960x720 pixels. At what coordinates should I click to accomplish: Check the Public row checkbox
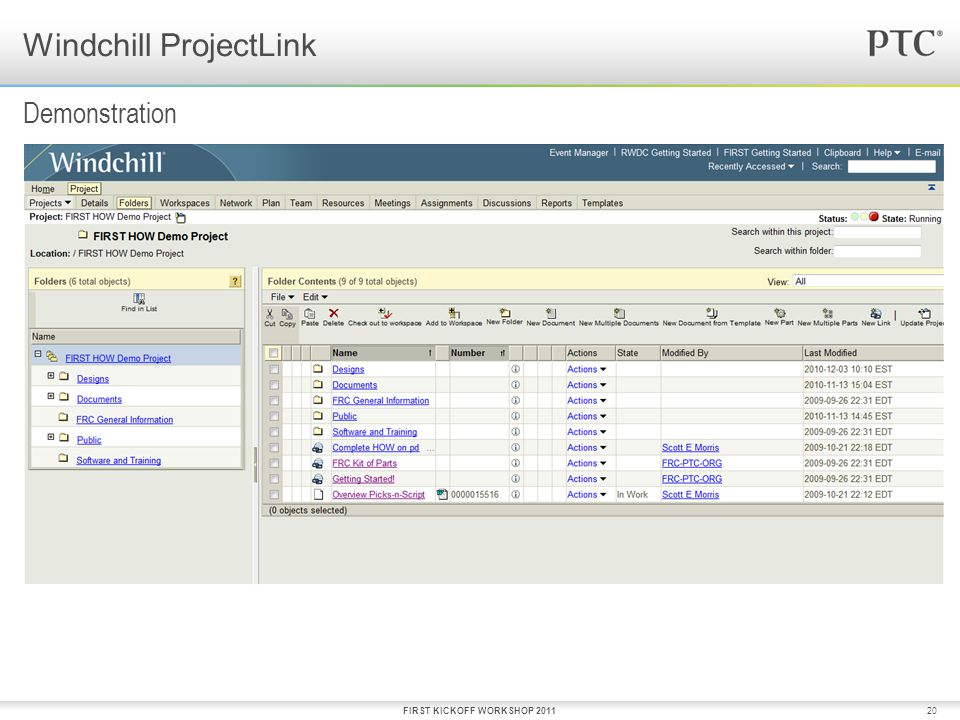(x=274, y=416)
